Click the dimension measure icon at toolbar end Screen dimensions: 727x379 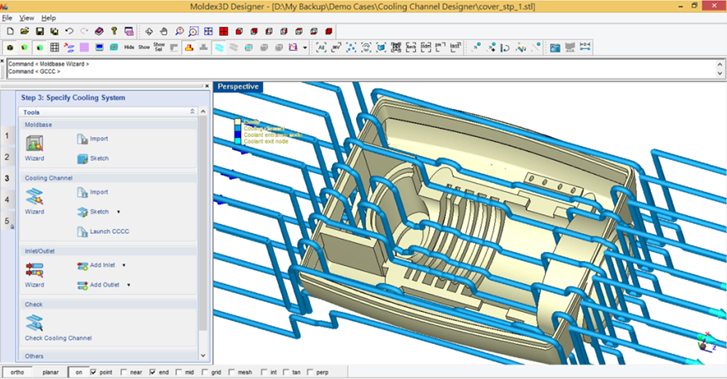tap(585, 47)
